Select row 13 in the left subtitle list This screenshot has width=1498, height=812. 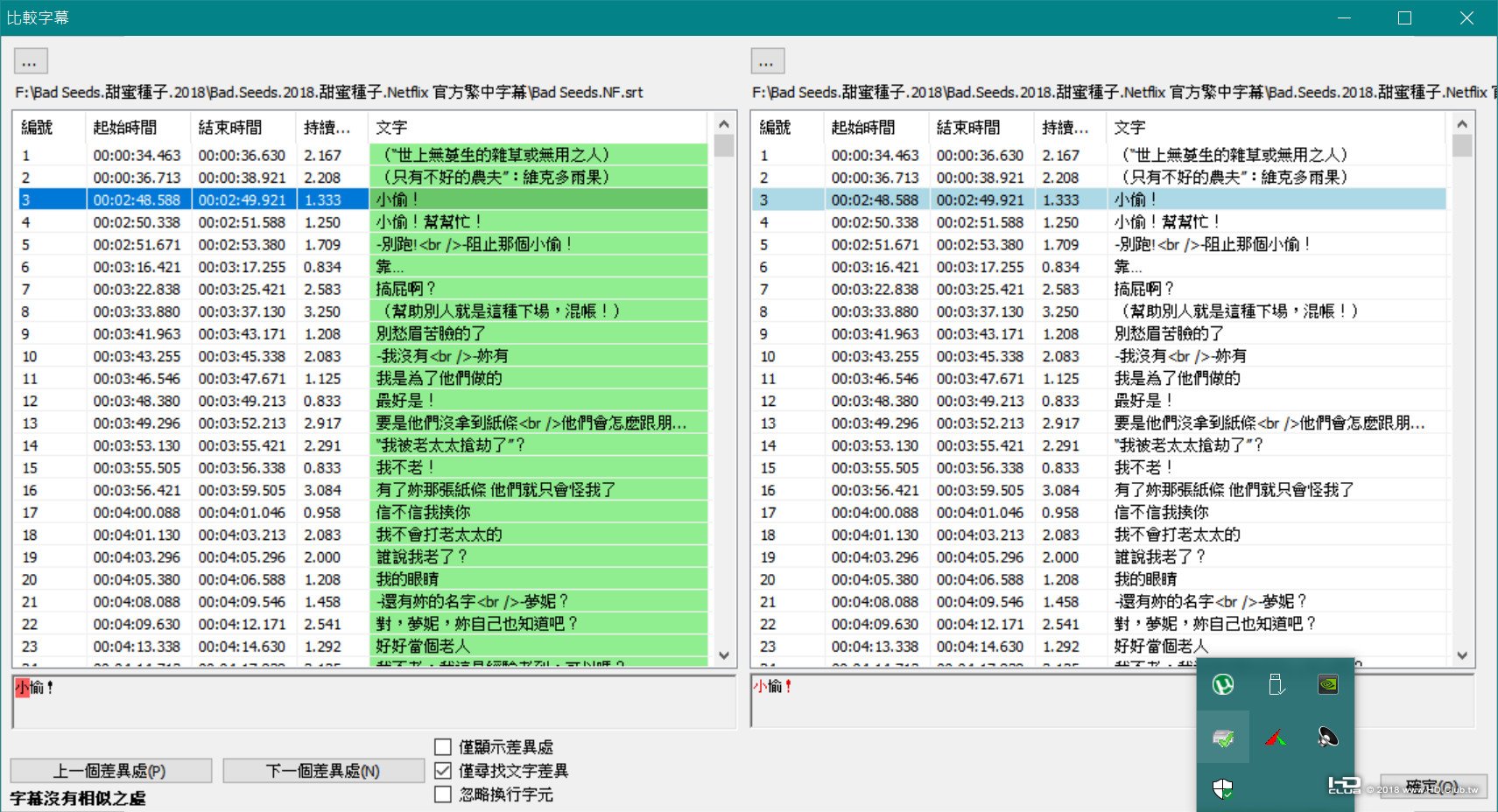363,423
